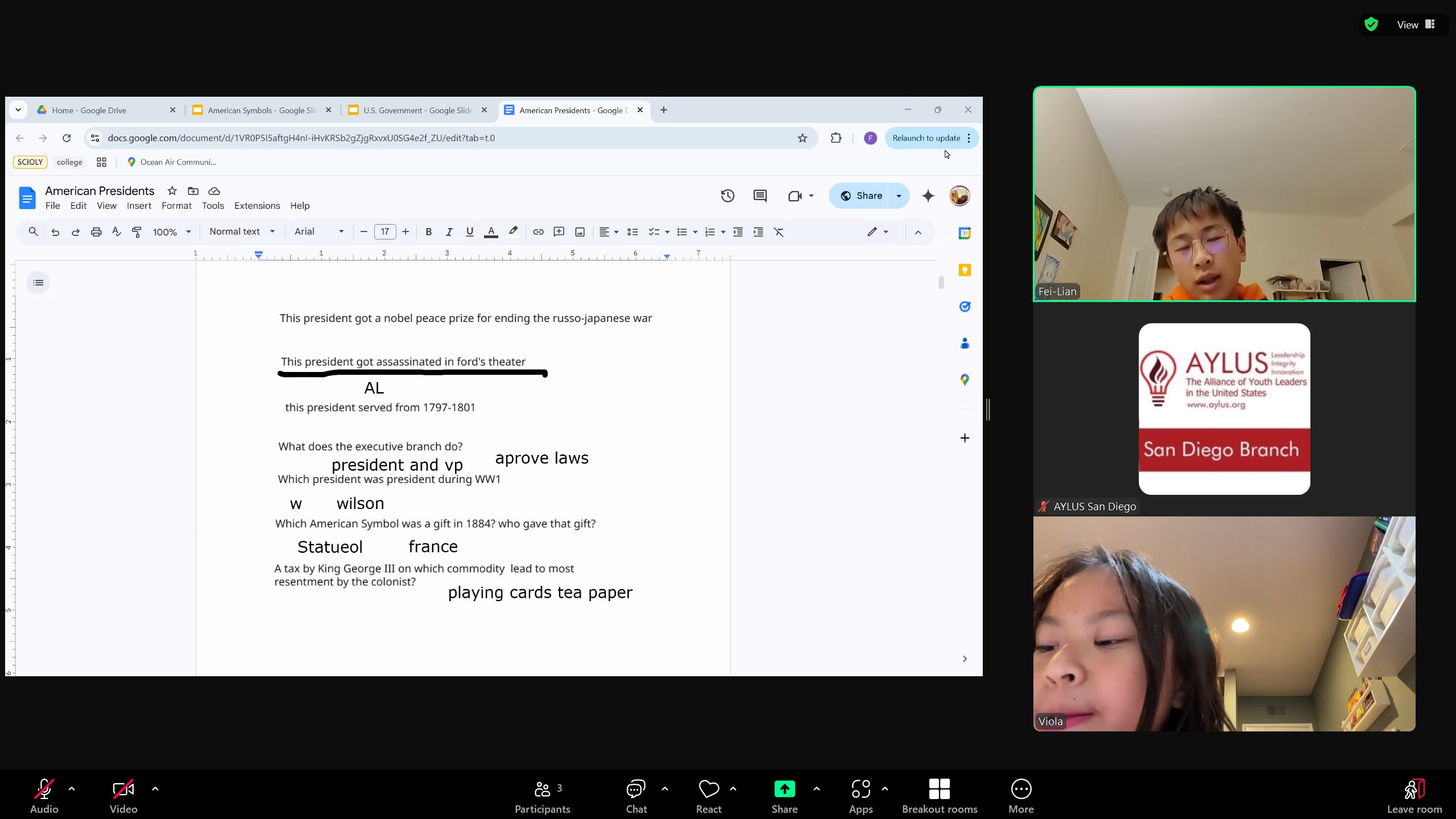Open Google Calendar side panel
Viewport: 1456px width, 819px height.
click(965, 233)
